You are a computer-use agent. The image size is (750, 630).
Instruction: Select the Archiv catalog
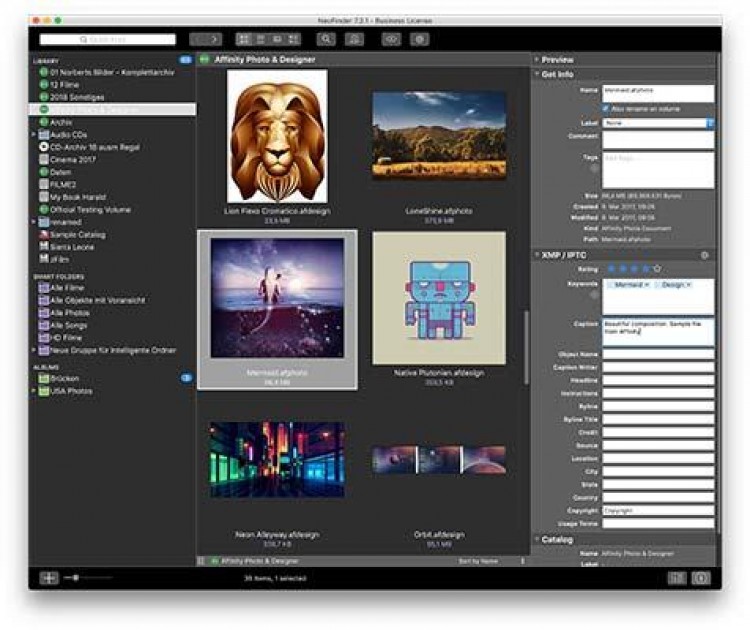[61, 122]
